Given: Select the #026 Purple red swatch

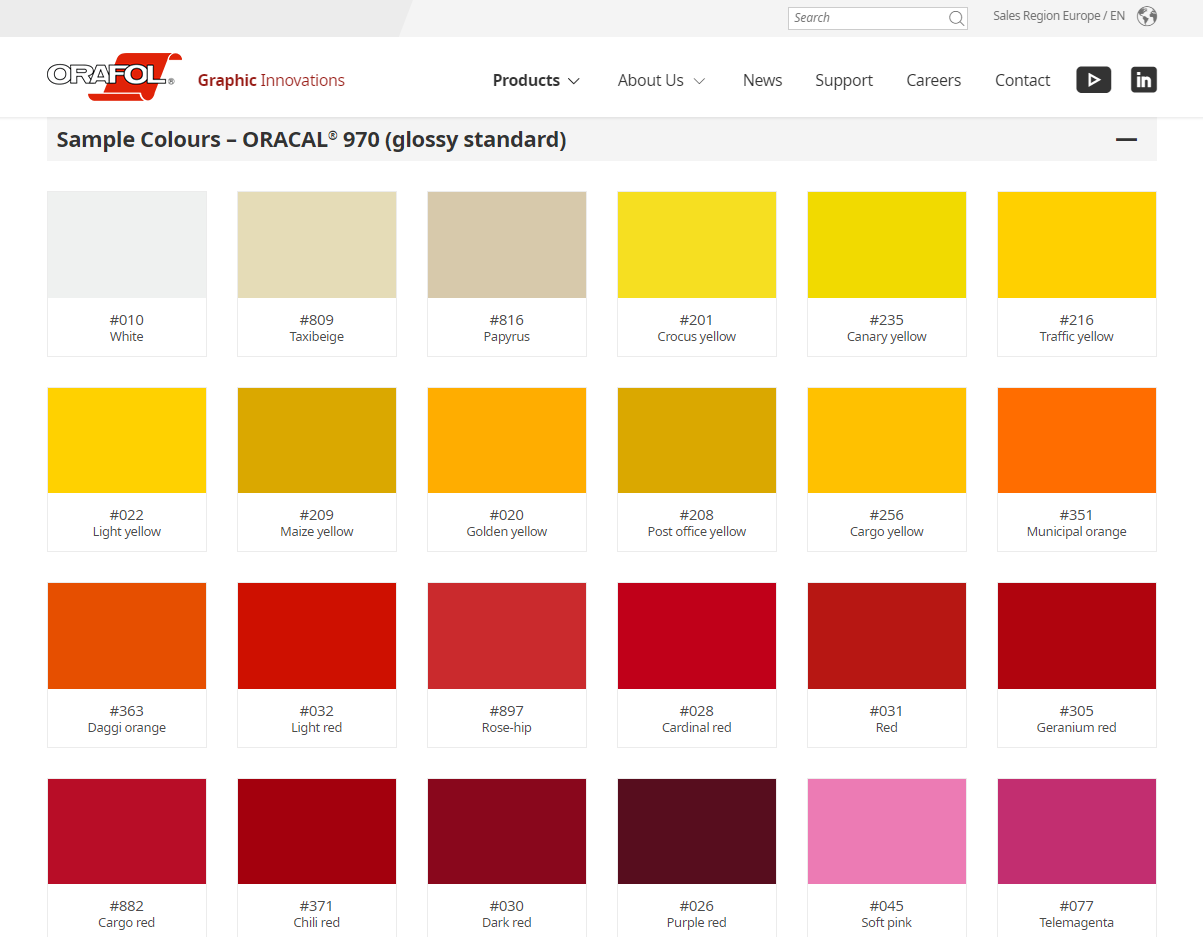Looking at the screenshot, I should click(697, 857).
